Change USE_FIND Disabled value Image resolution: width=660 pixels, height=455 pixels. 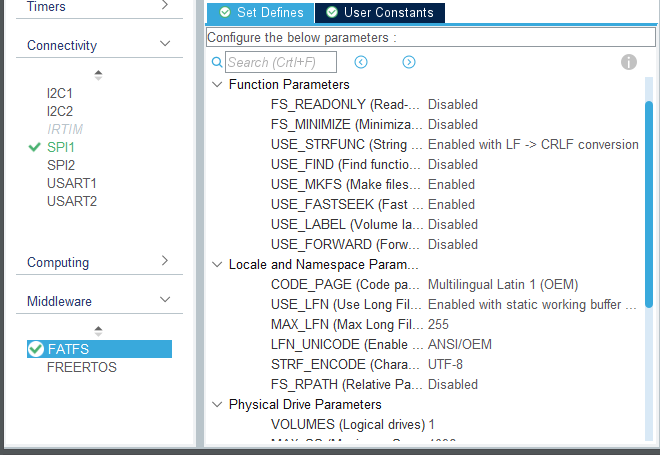pos(453,165)
